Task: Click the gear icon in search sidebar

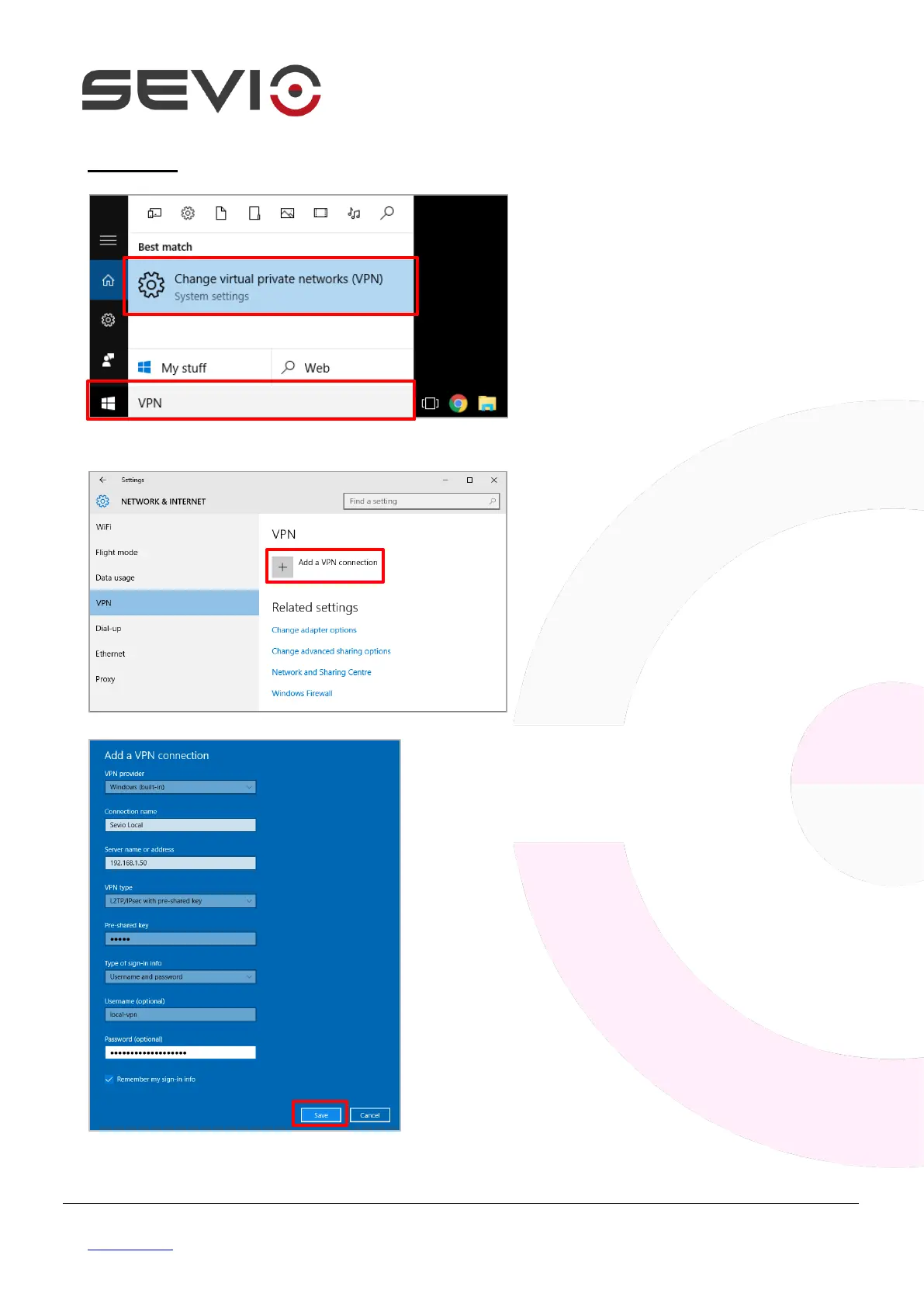Action: coord(109,320)
